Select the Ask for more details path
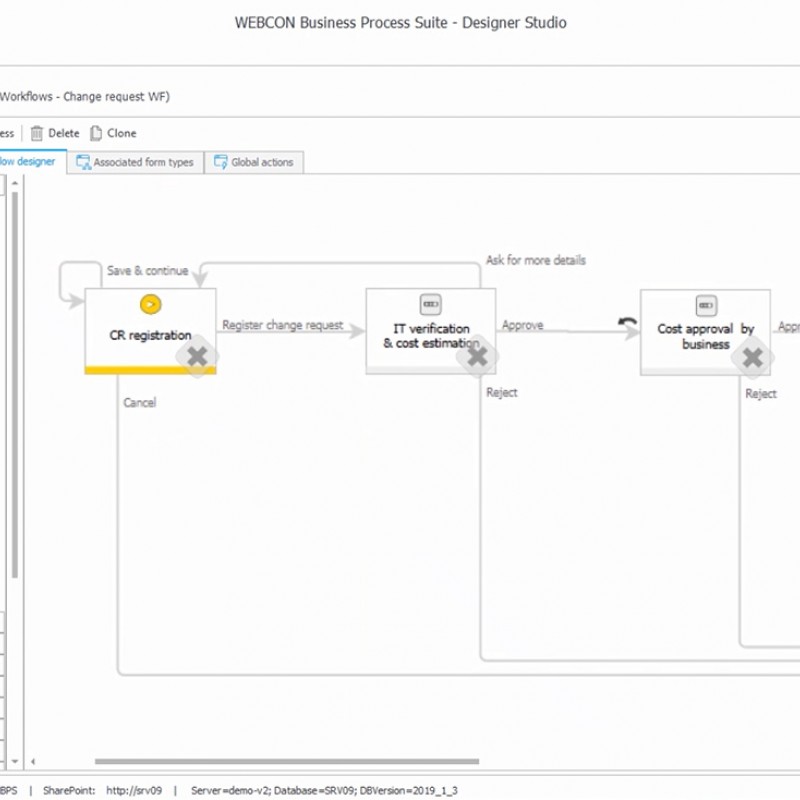800x800 pixels. [536, 260]
